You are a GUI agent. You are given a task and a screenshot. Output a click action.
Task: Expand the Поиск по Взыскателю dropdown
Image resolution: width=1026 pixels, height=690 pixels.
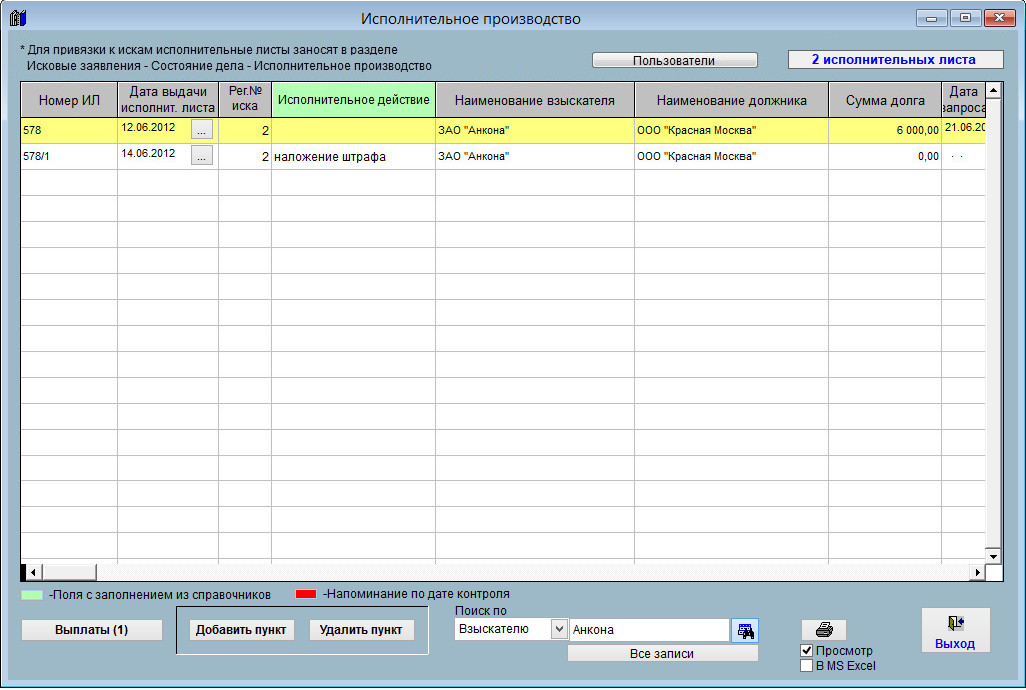pos(559,629)
